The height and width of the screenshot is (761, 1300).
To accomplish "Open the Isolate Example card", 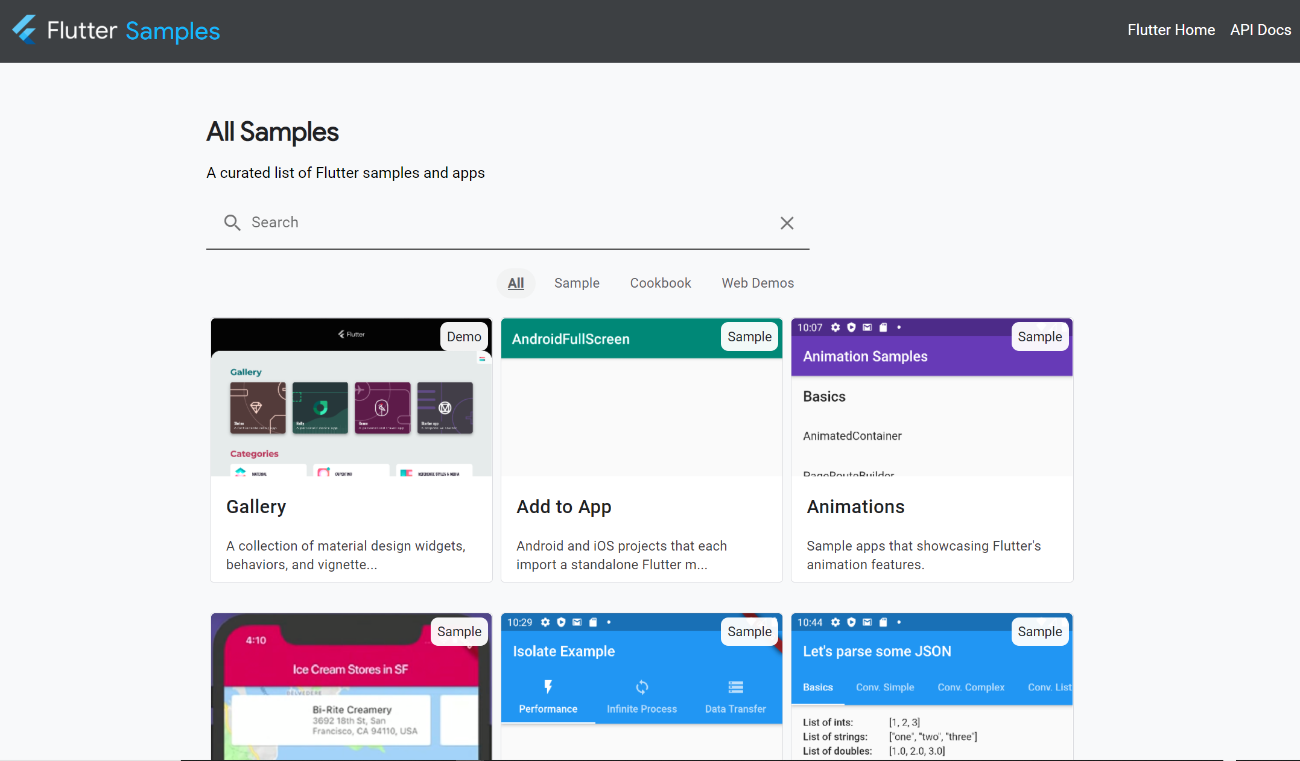I will 641,687.
